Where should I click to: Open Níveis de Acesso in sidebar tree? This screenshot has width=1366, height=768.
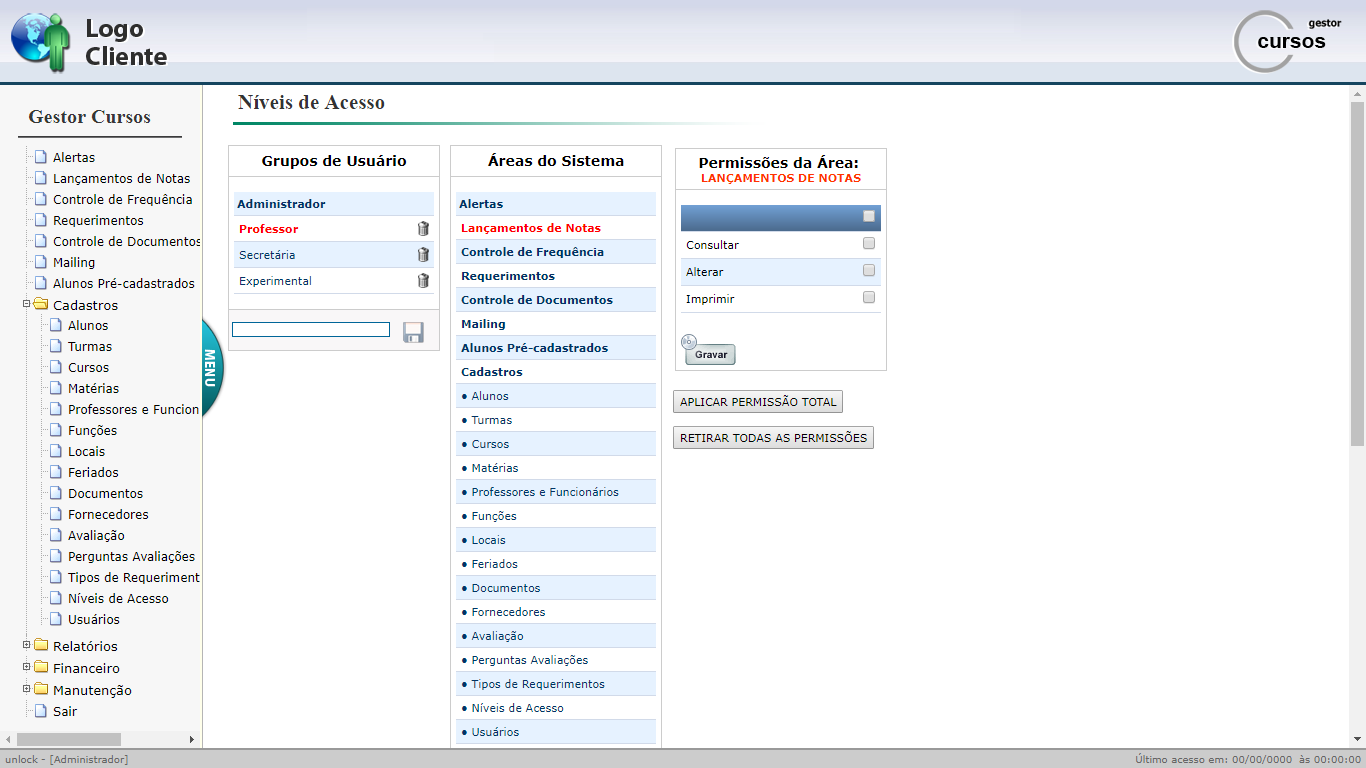point(118,598)
